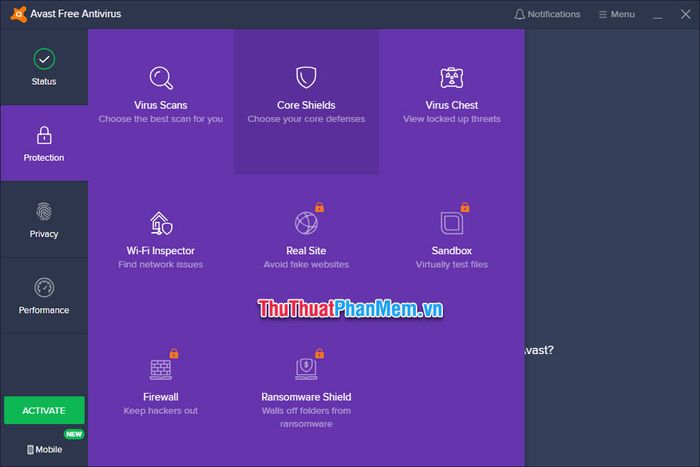Open the Performance section label
Screen dimensions: 700x467
coord(44,310)
